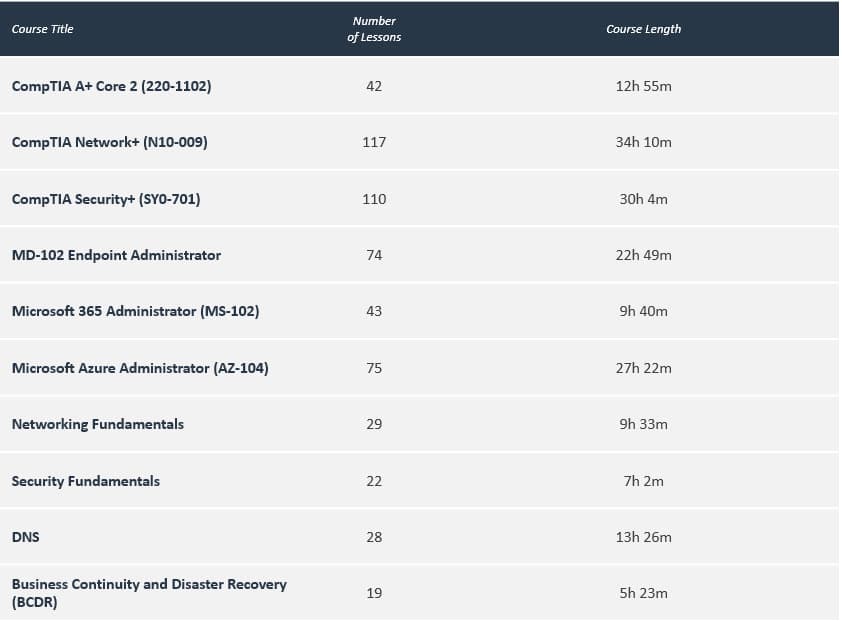Viewport: 842px width, 621px height.
Task: Click the 5h 23m course length
Action: [643, 593]
